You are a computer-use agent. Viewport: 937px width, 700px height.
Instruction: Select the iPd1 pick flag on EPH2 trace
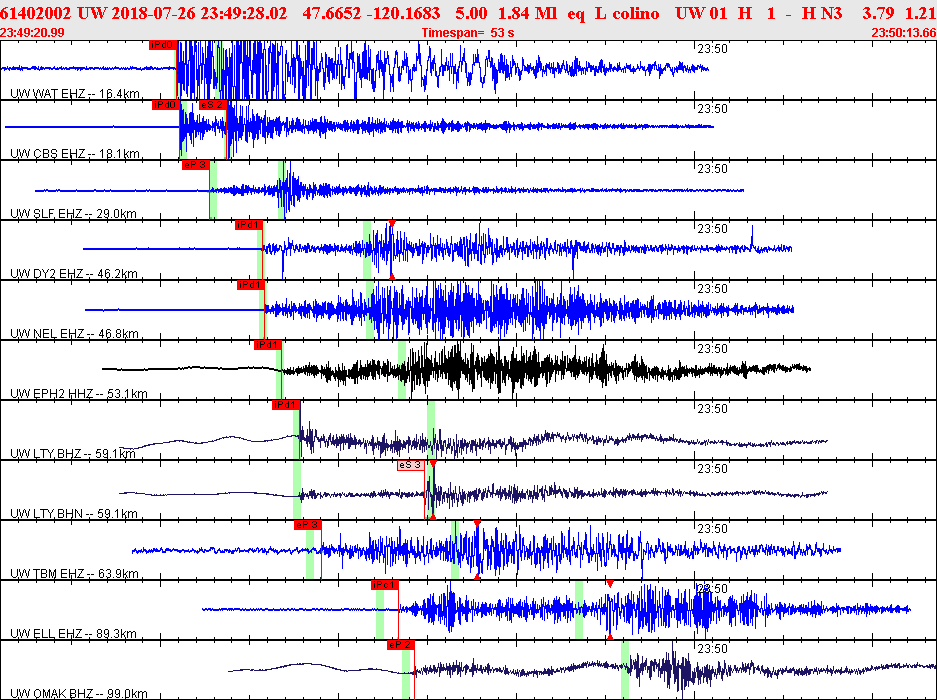point(267,345)
